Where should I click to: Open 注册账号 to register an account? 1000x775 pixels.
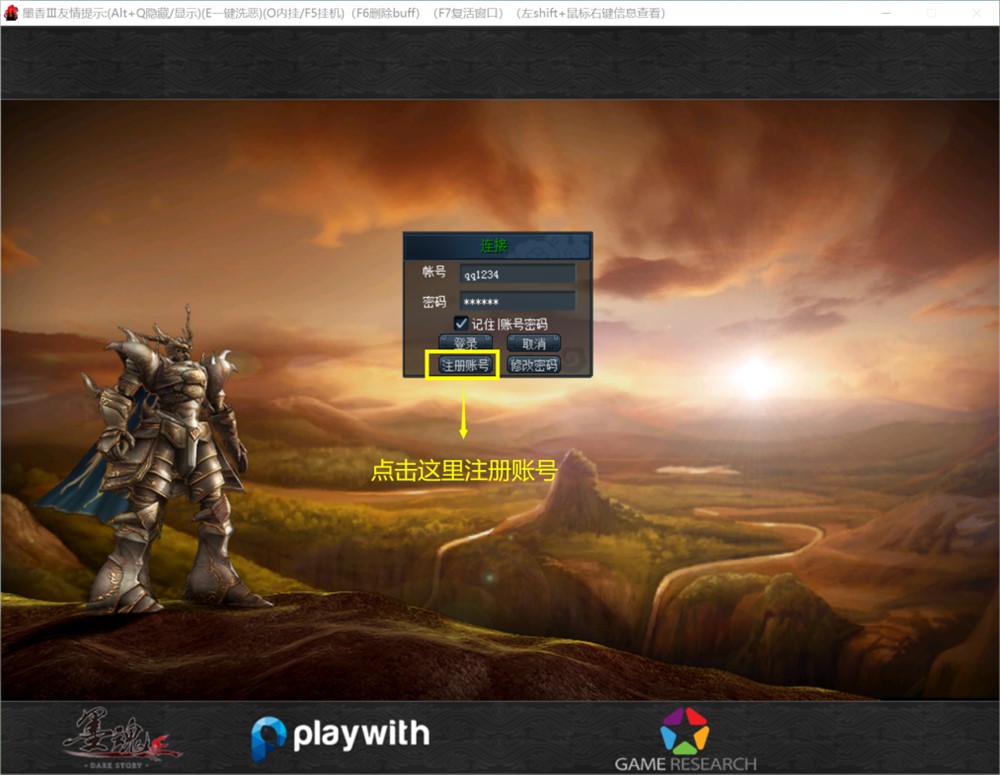(465, 365)
